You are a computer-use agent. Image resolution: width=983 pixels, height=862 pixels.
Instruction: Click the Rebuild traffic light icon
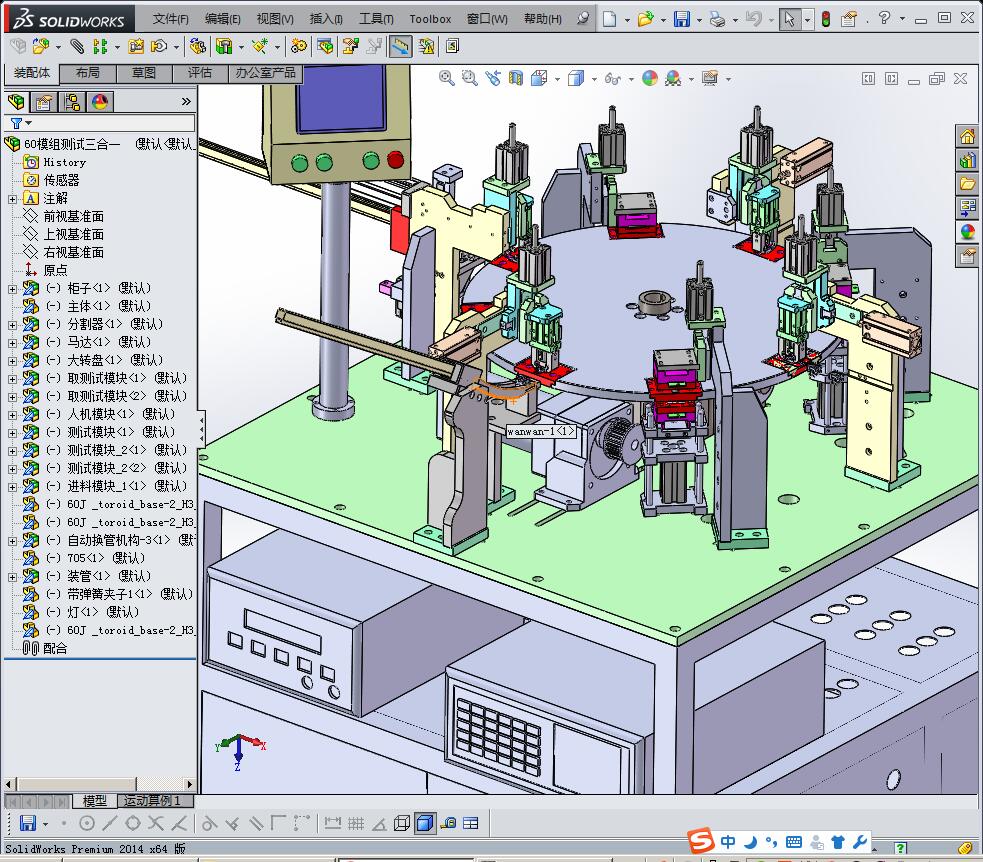pyautogui.click(x=825, y=19)
